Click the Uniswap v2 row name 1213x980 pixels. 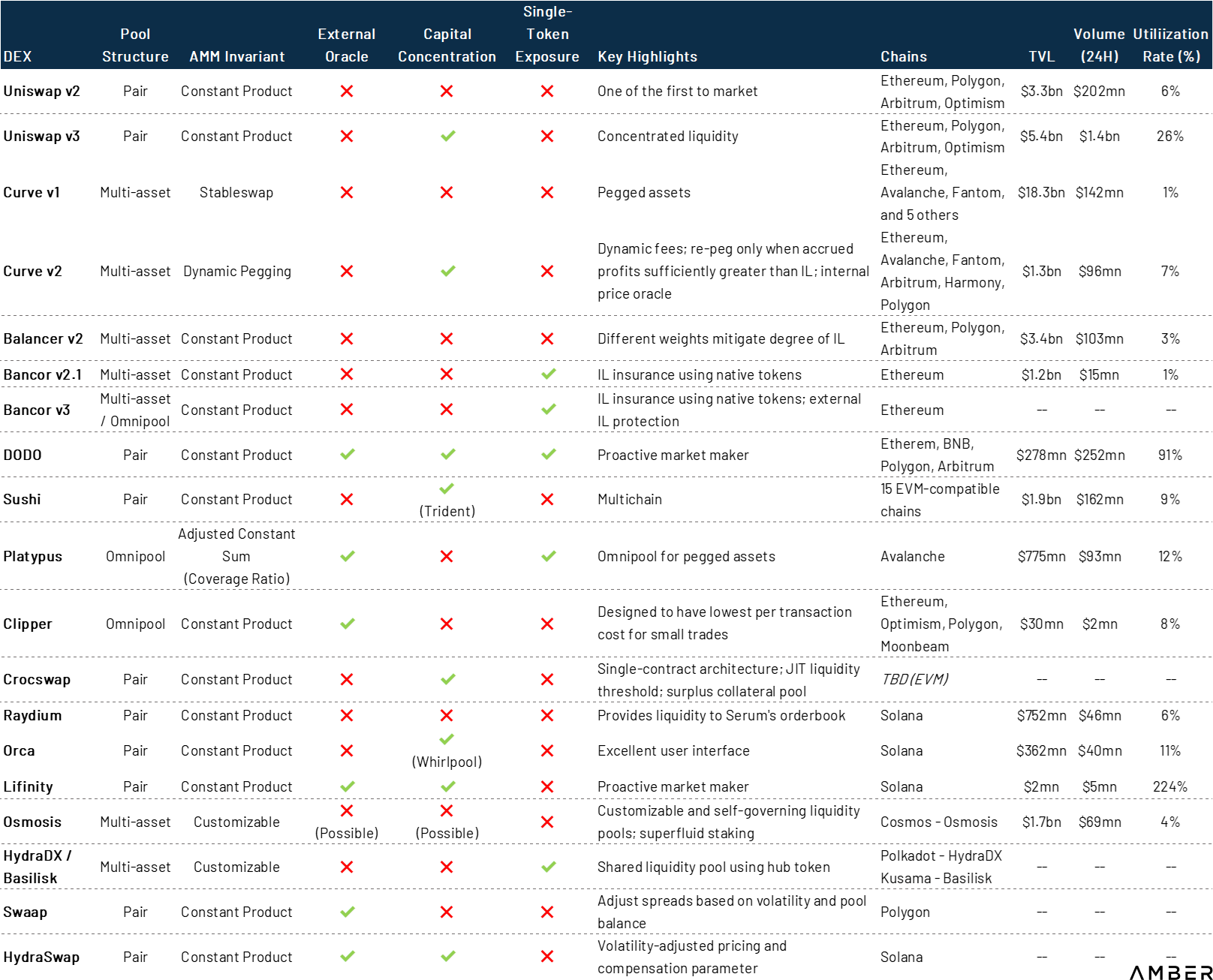pyautogui.click(x=41, y=91)
